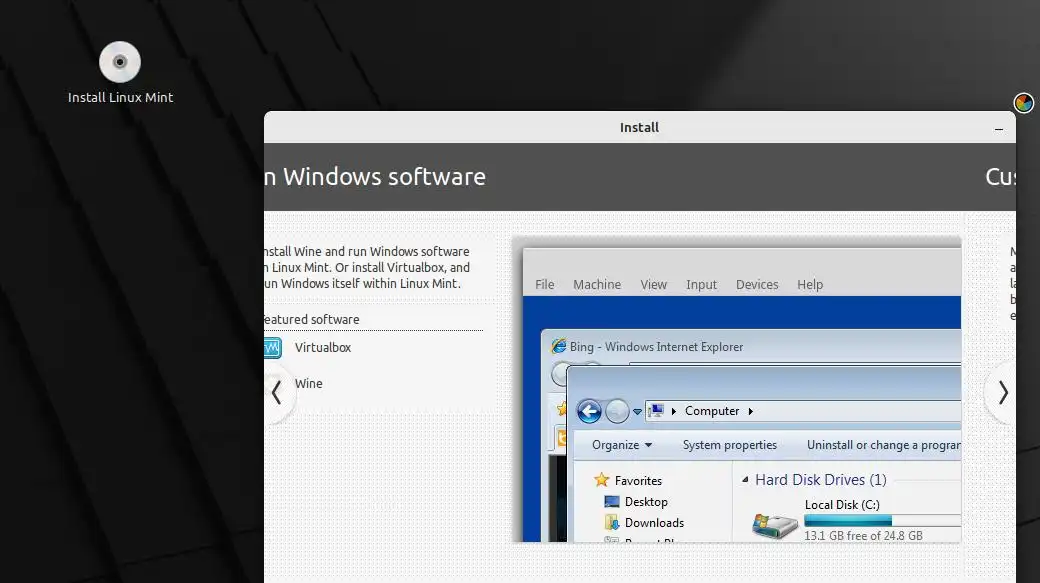Click the Featured software heading
The image size is (1040, 583).
tap(312, 320)
